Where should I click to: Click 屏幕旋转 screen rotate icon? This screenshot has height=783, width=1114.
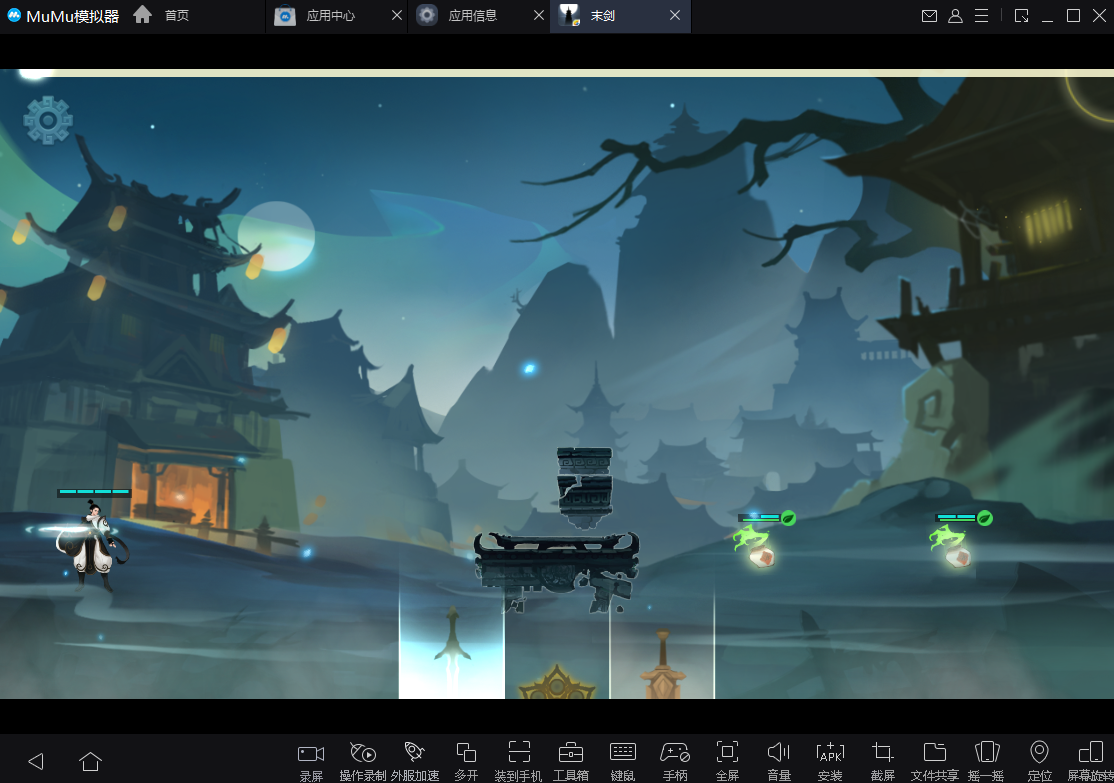[x=1091, y=761]
